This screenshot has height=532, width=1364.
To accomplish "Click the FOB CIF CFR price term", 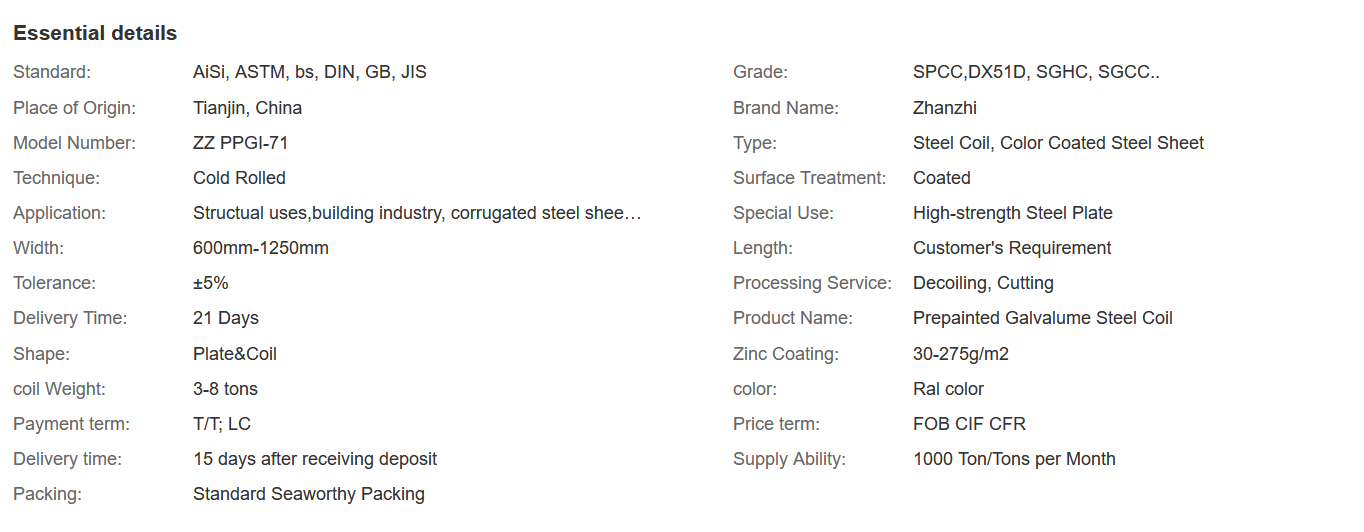I will pyautogui.click(x=969, y=424).
